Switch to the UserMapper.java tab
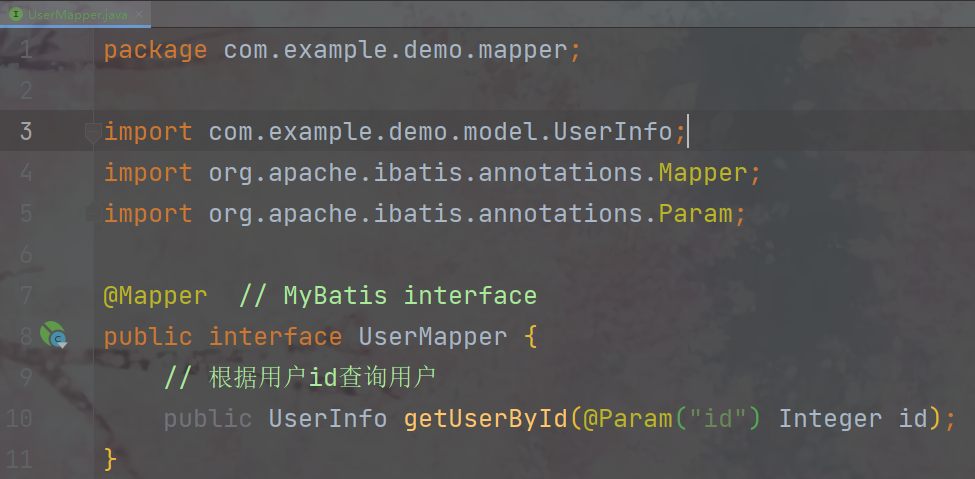This screenshot has height=479, width=975. 75,14
